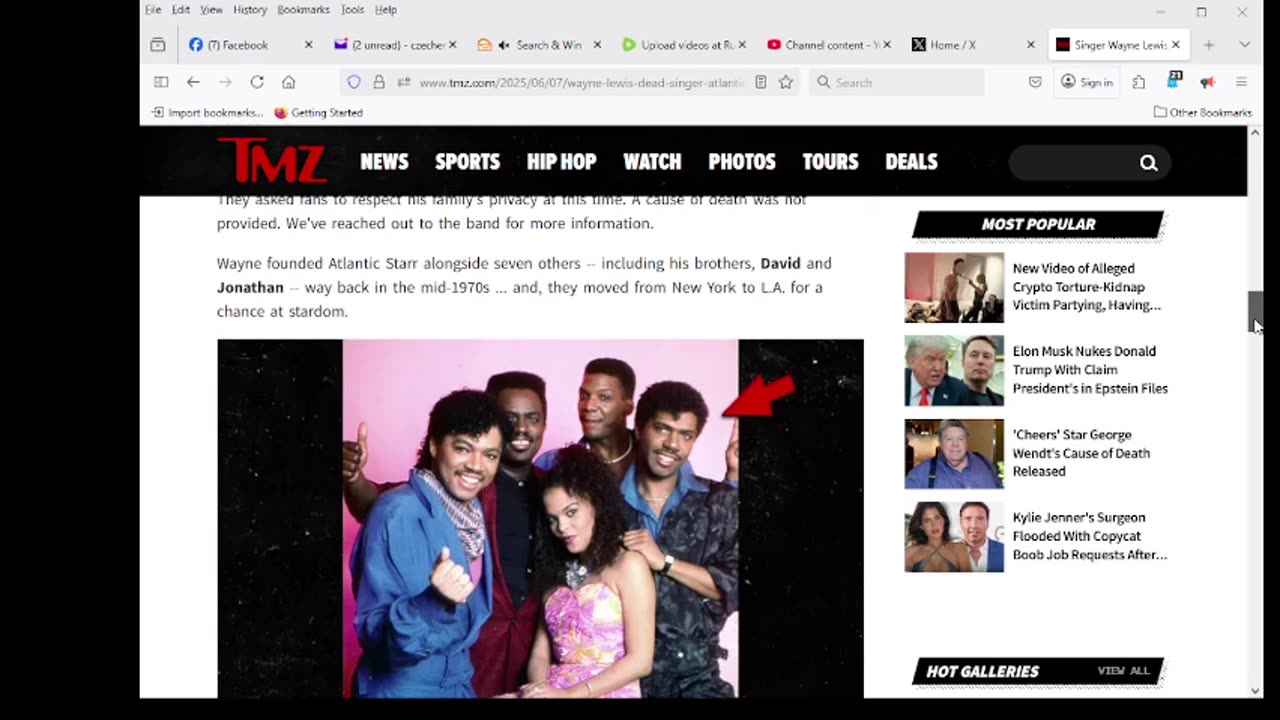Click the TMZ logo
Screen dimensions: 1280x720
[x=271, y=161]
